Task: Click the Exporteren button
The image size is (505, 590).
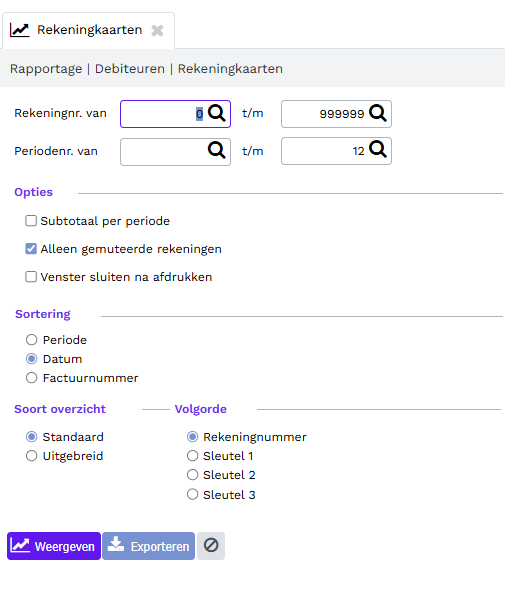Action: (x=149, y=546)
